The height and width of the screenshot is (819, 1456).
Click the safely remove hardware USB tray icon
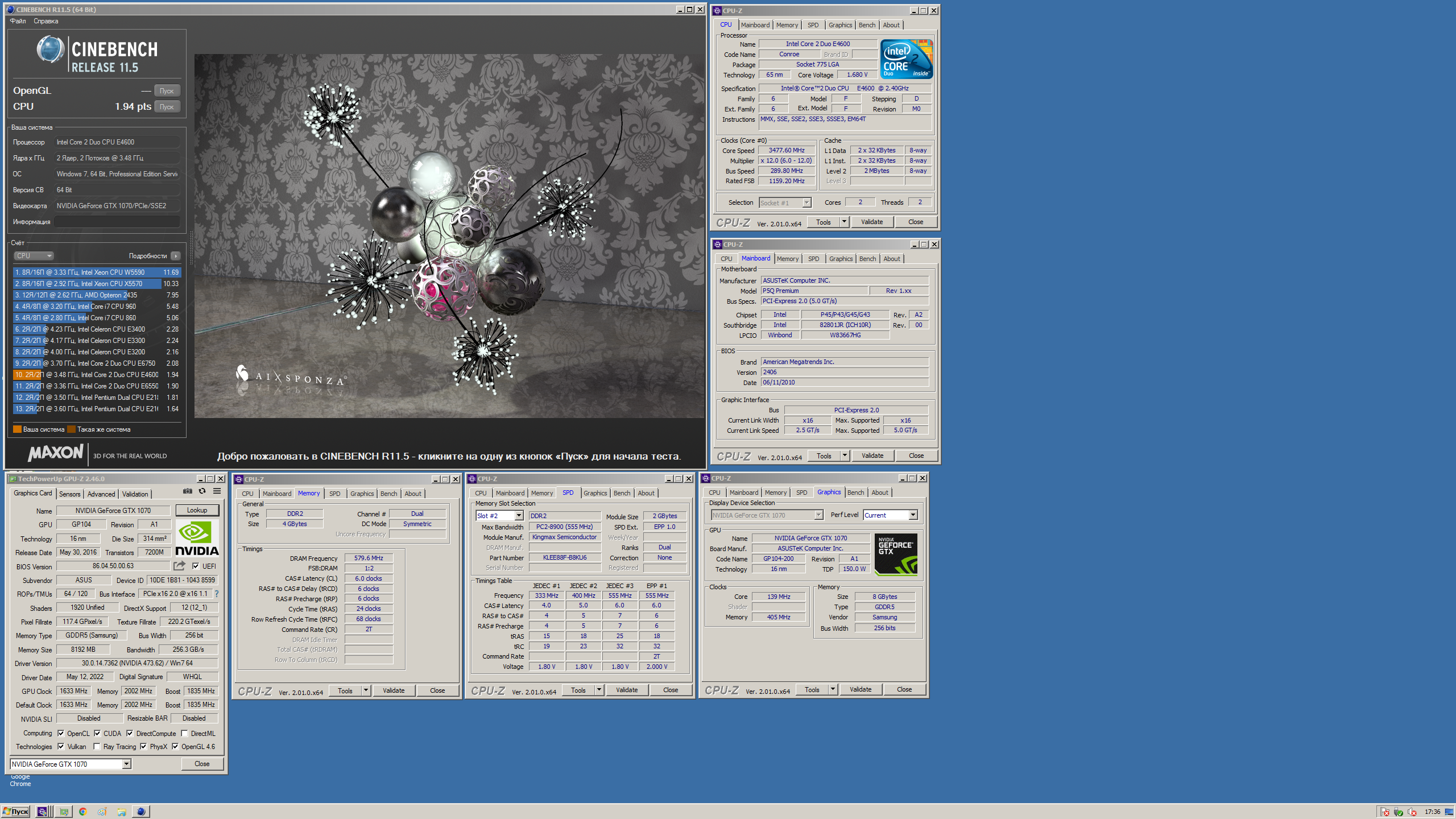pos(1399,812)
